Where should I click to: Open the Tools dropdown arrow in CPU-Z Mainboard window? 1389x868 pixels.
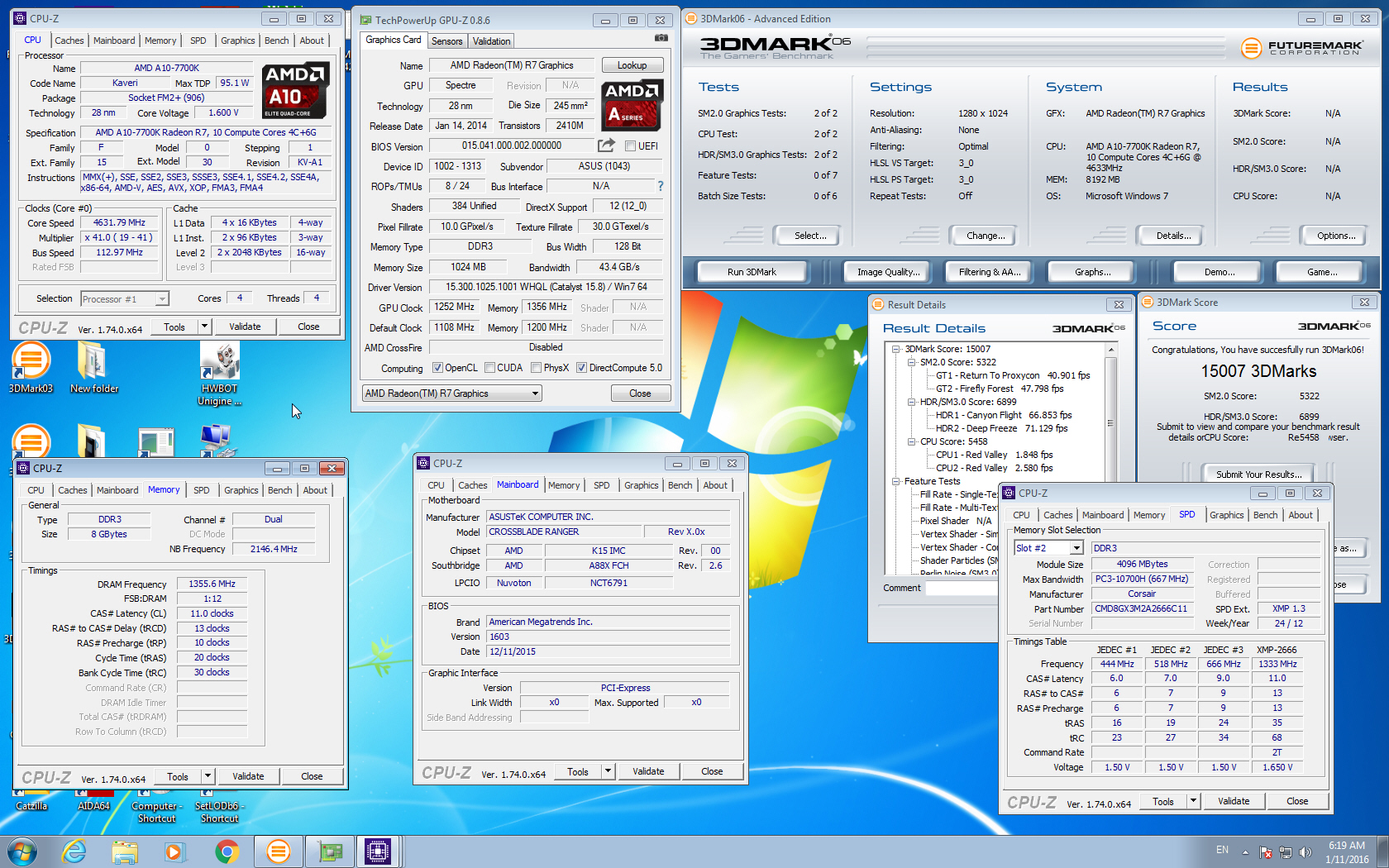click(608, 771)
